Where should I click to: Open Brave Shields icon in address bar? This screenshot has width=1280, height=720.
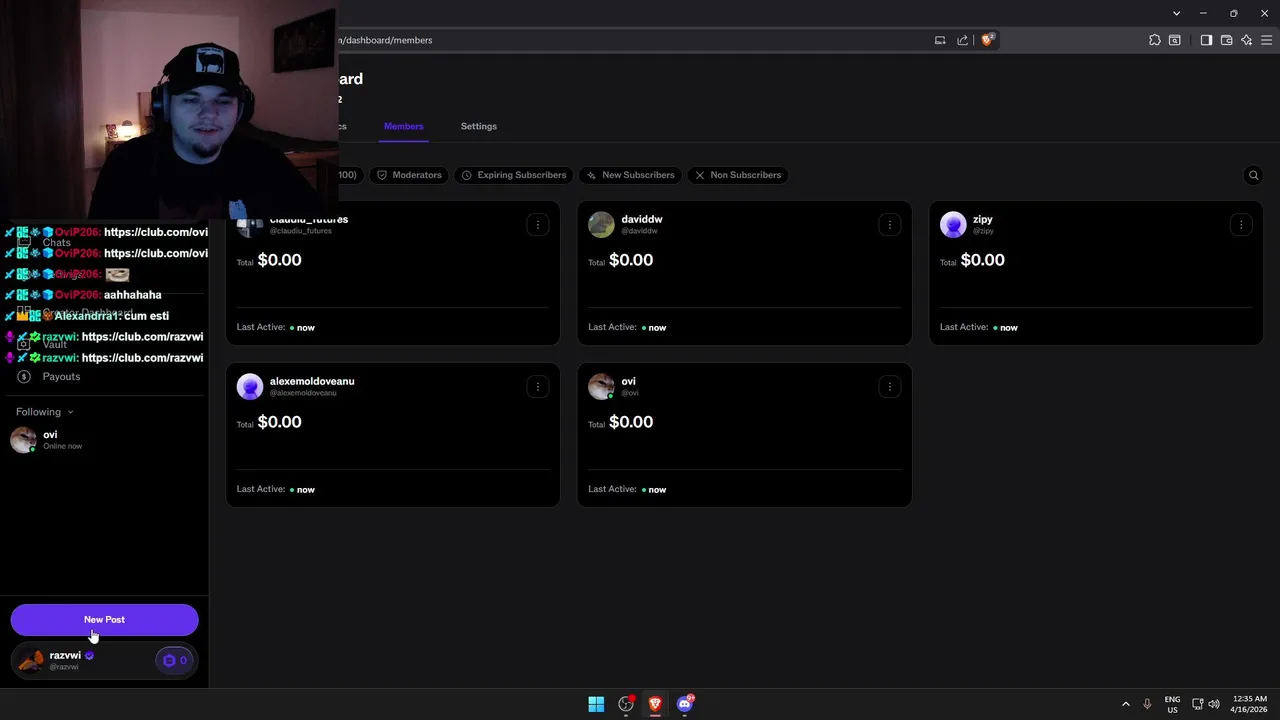coord(987,40)
